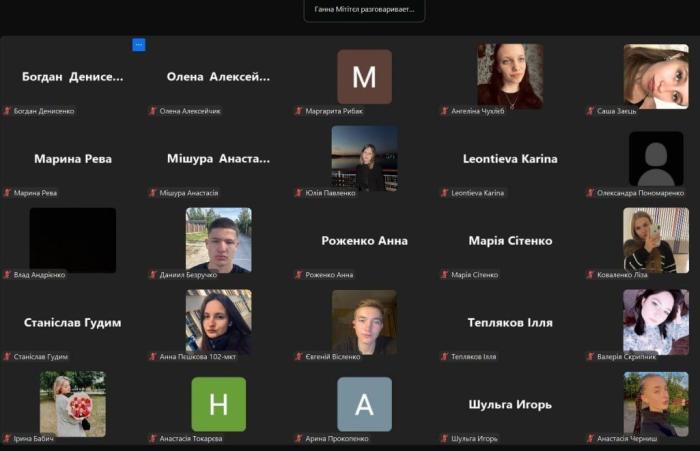
Task: Select Юлія Павленко's profile photo tile
Action: (x=364, y=158)
